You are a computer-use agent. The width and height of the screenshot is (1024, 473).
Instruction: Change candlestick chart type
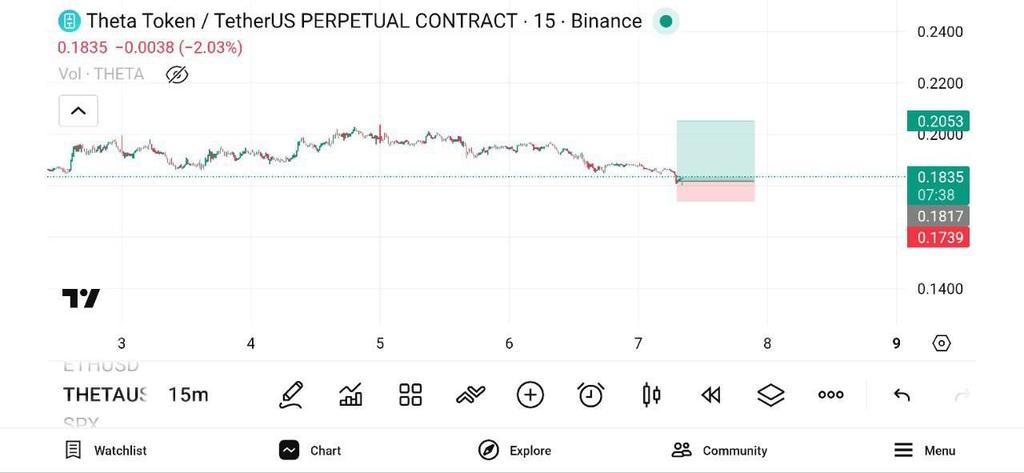pos(651,395)
